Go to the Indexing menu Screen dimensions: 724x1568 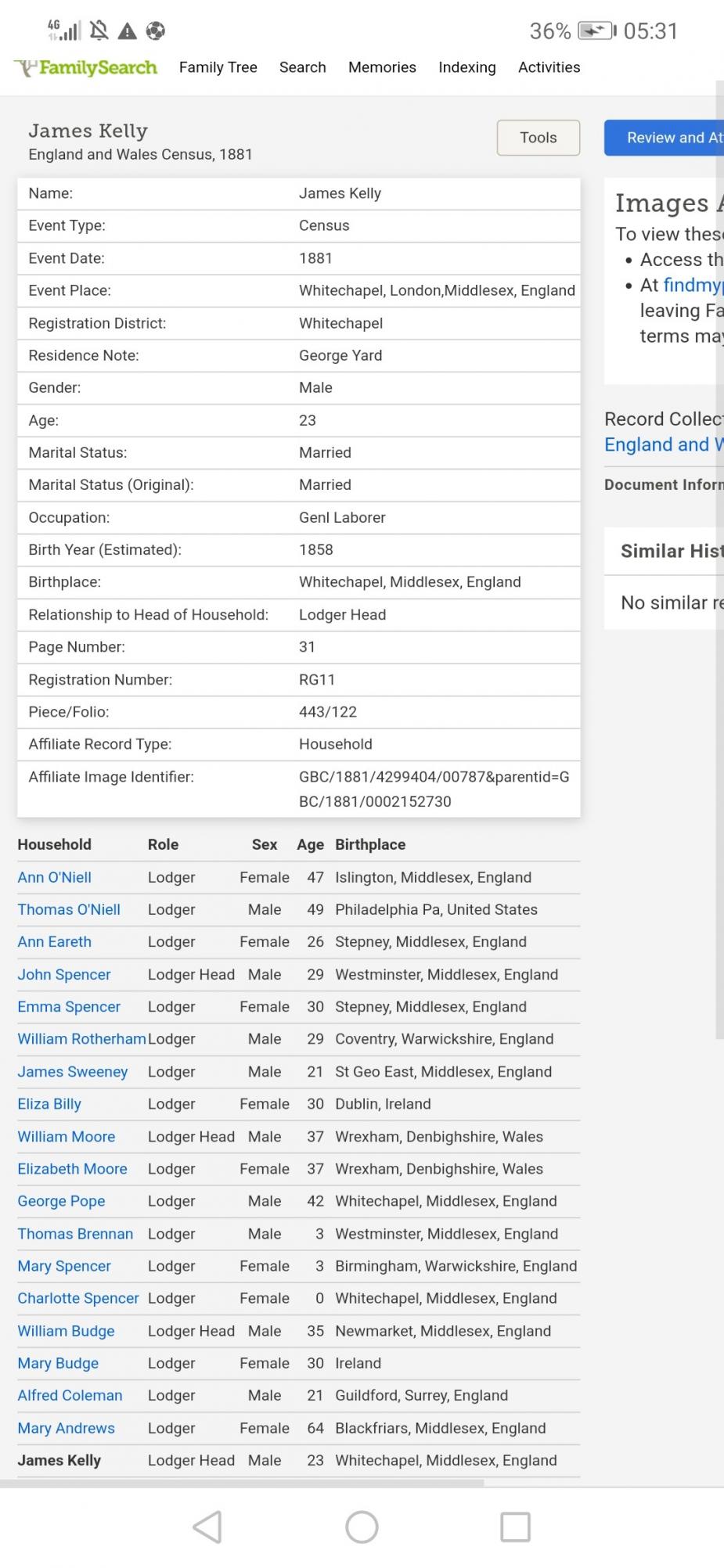(x=466, y=67)
